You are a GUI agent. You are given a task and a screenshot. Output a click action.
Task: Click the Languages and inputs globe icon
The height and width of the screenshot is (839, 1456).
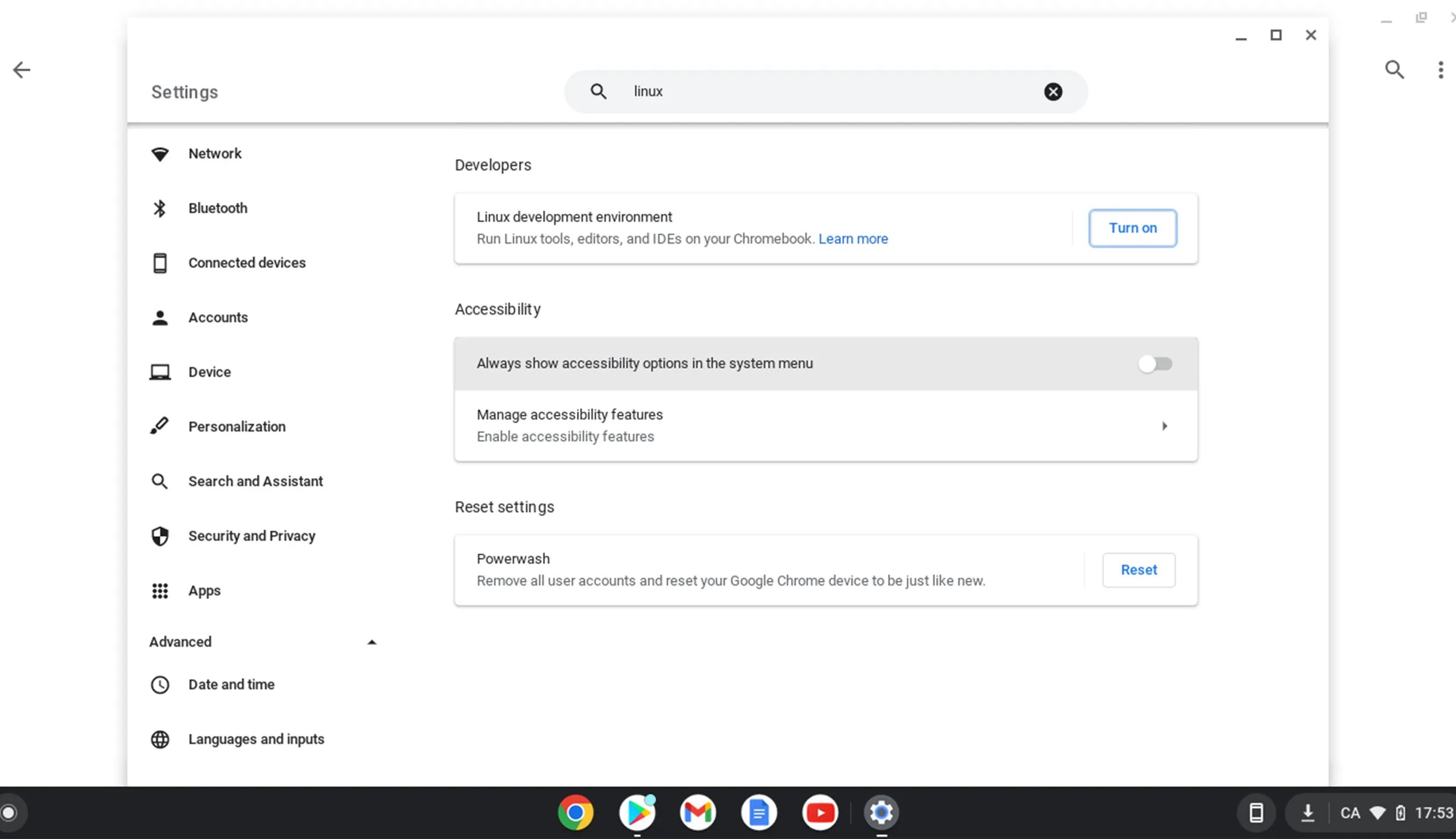[x=160, y=739]
